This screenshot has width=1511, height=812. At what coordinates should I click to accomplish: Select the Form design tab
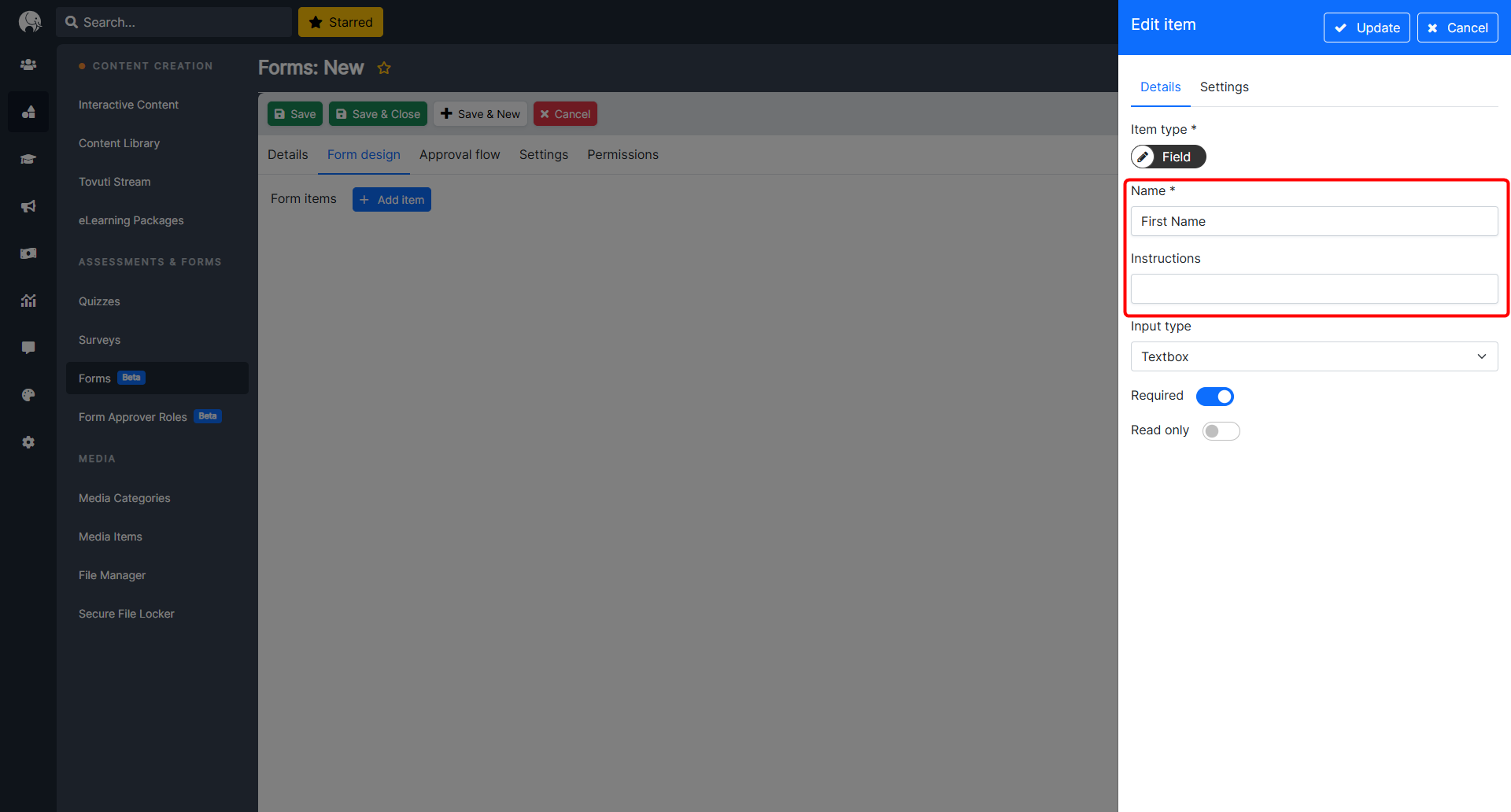[364, 154]
